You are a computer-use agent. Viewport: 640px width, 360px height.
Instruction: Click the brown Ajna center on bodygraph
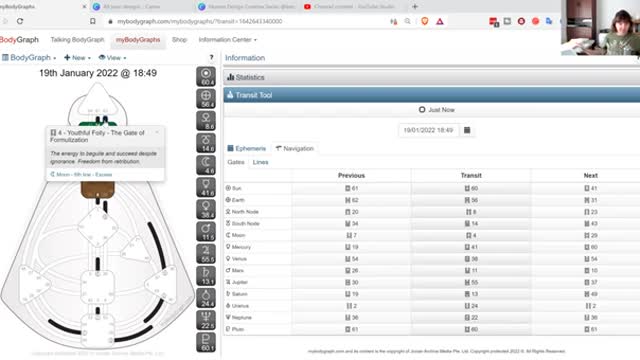click(98, 190)
